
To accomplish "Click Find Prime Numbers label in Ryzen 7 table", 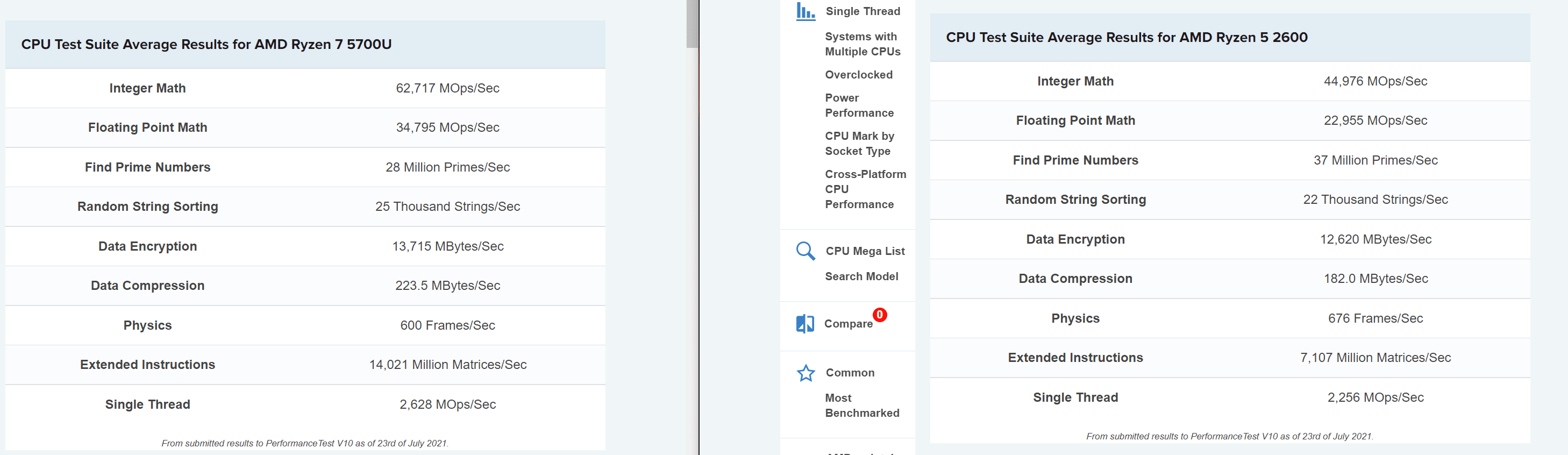I will point(147,167).
